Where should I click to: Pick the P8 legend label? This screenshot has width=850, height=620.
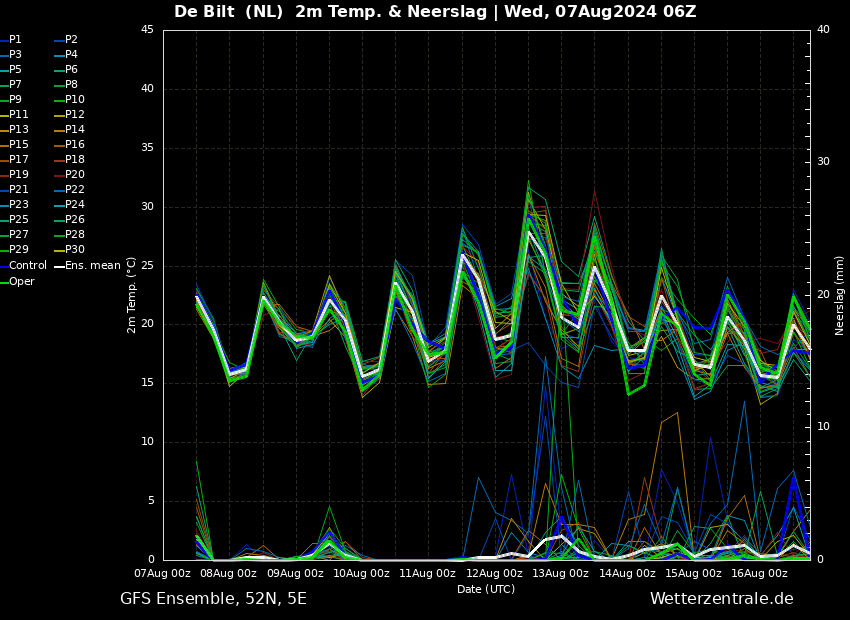[72, 85]
